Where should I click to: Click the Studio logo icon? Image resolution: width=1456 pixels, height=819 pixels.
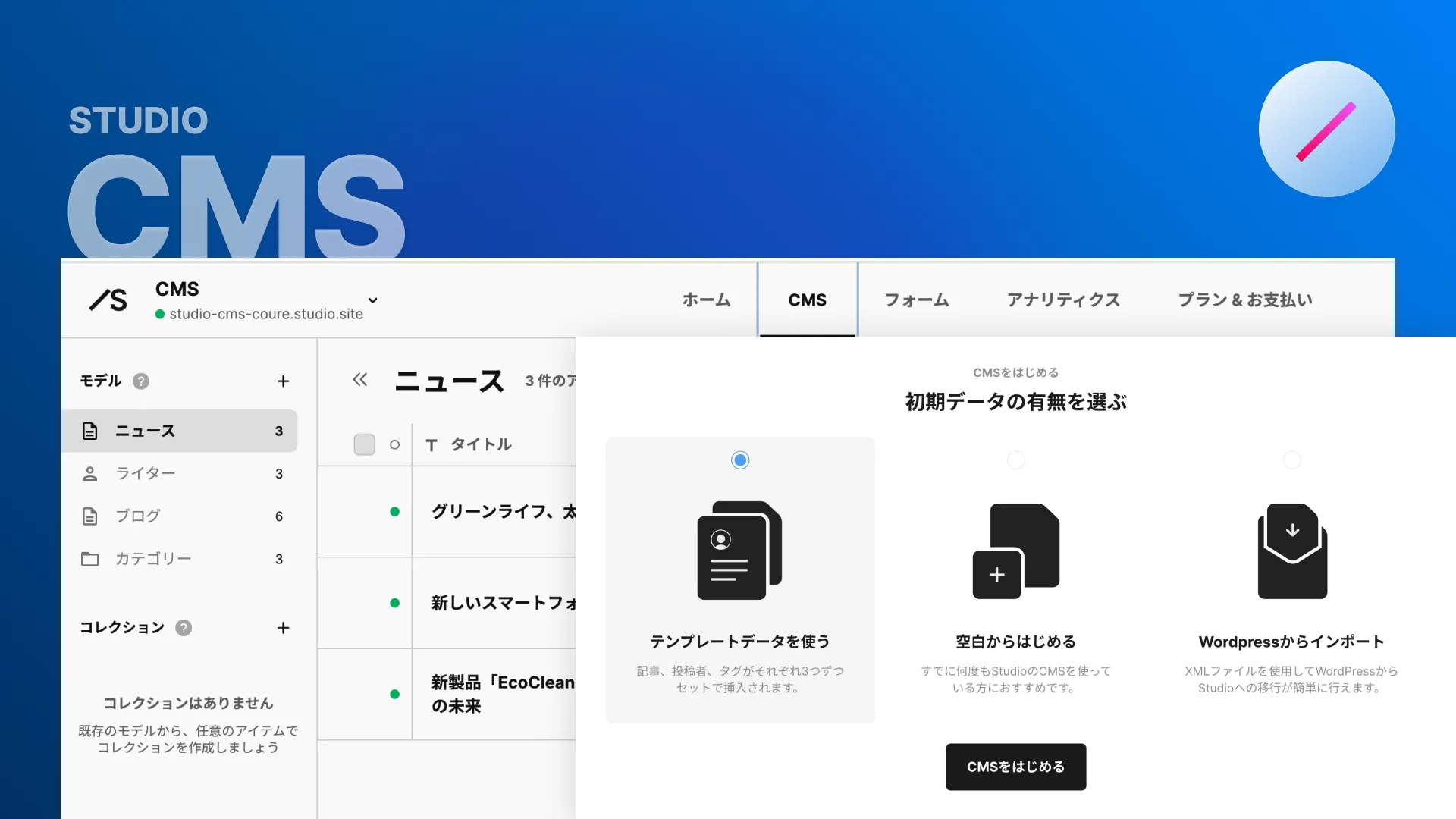(108, 300)
